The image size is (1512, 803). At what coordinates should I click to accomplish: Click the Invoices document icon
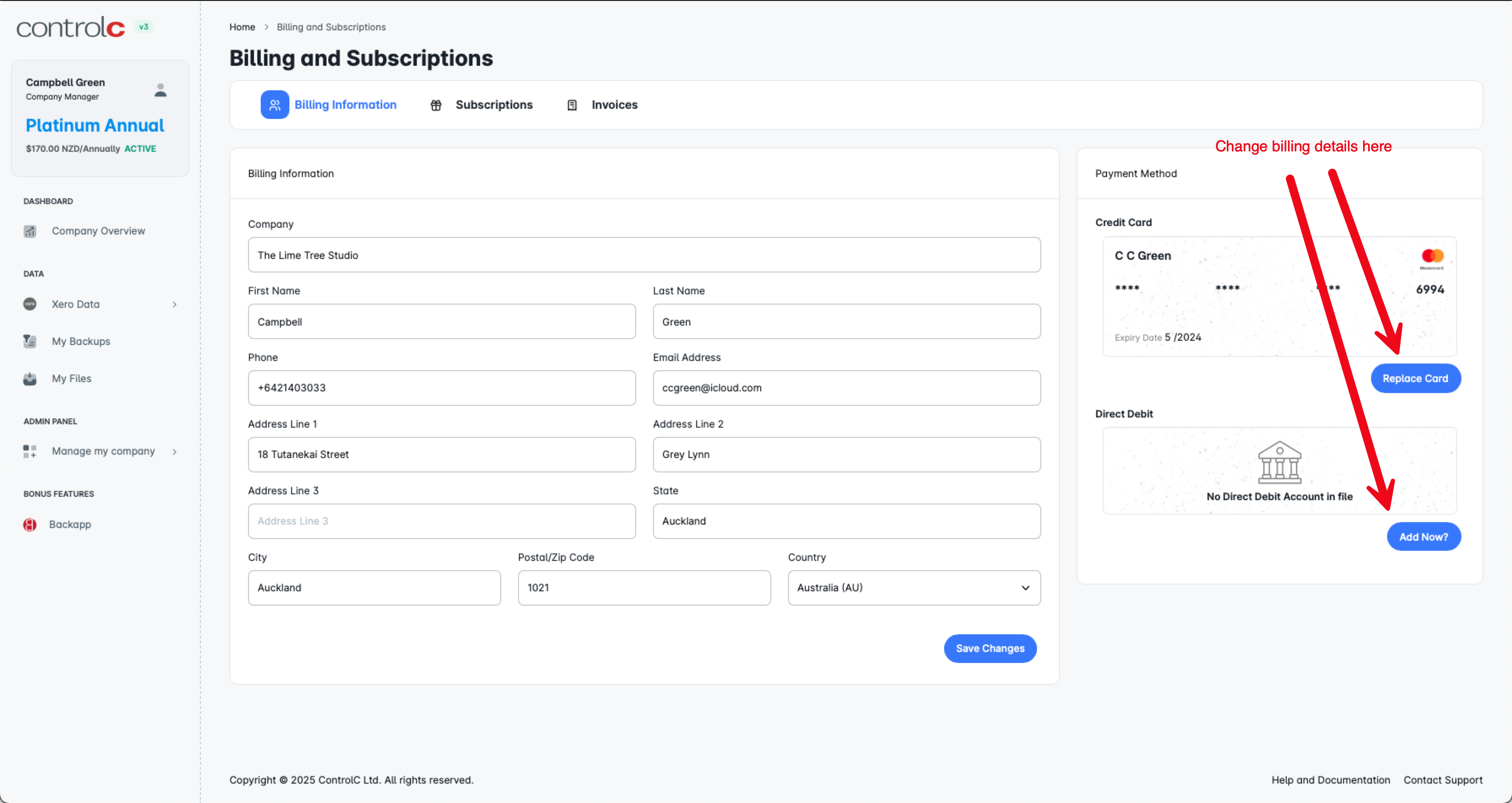(x=572, y=105)
